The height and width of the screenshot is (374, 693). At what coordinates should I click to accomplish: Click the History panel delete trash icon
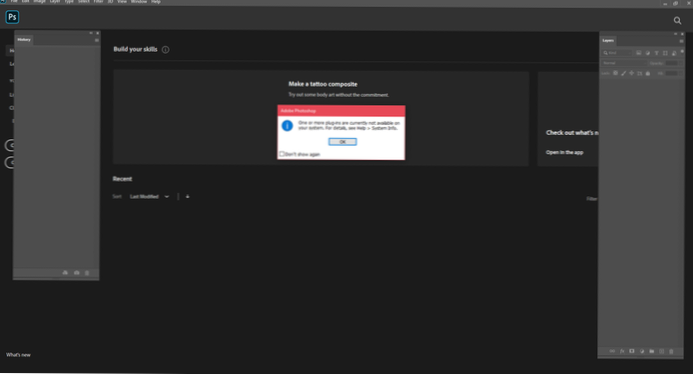tap(87, 273)
